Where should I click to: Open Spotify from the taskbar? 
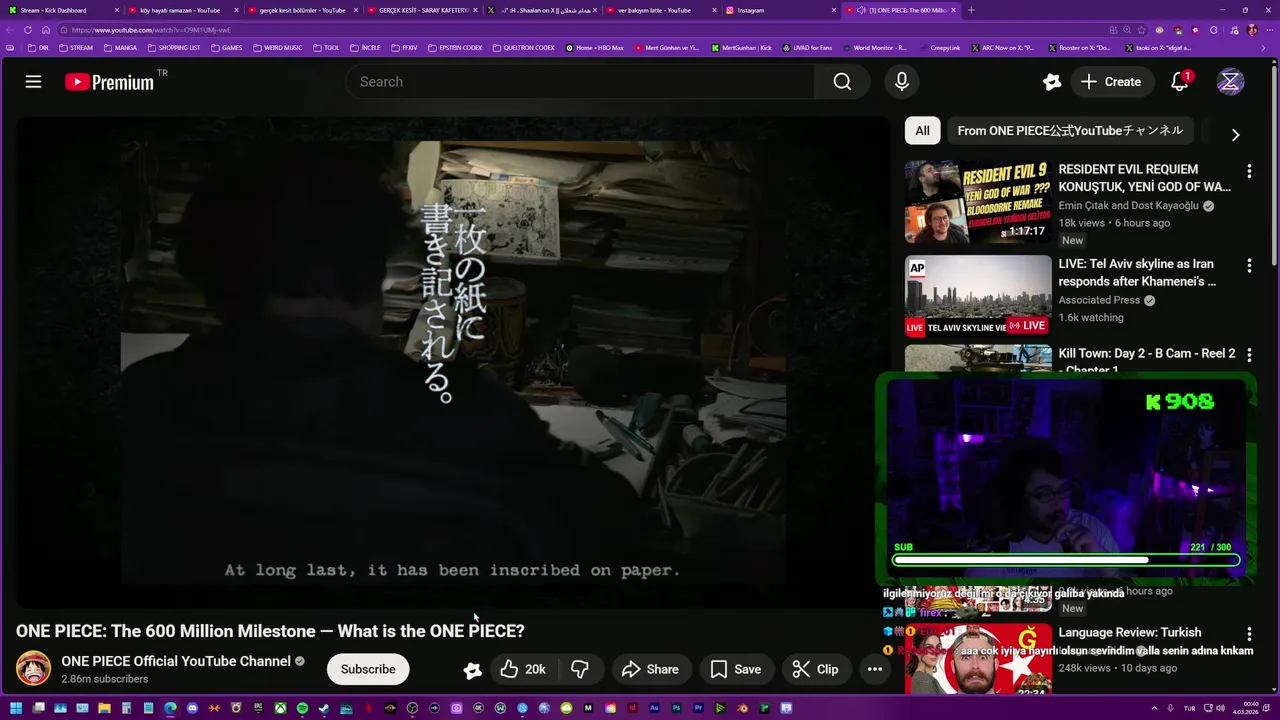[302, 708]
